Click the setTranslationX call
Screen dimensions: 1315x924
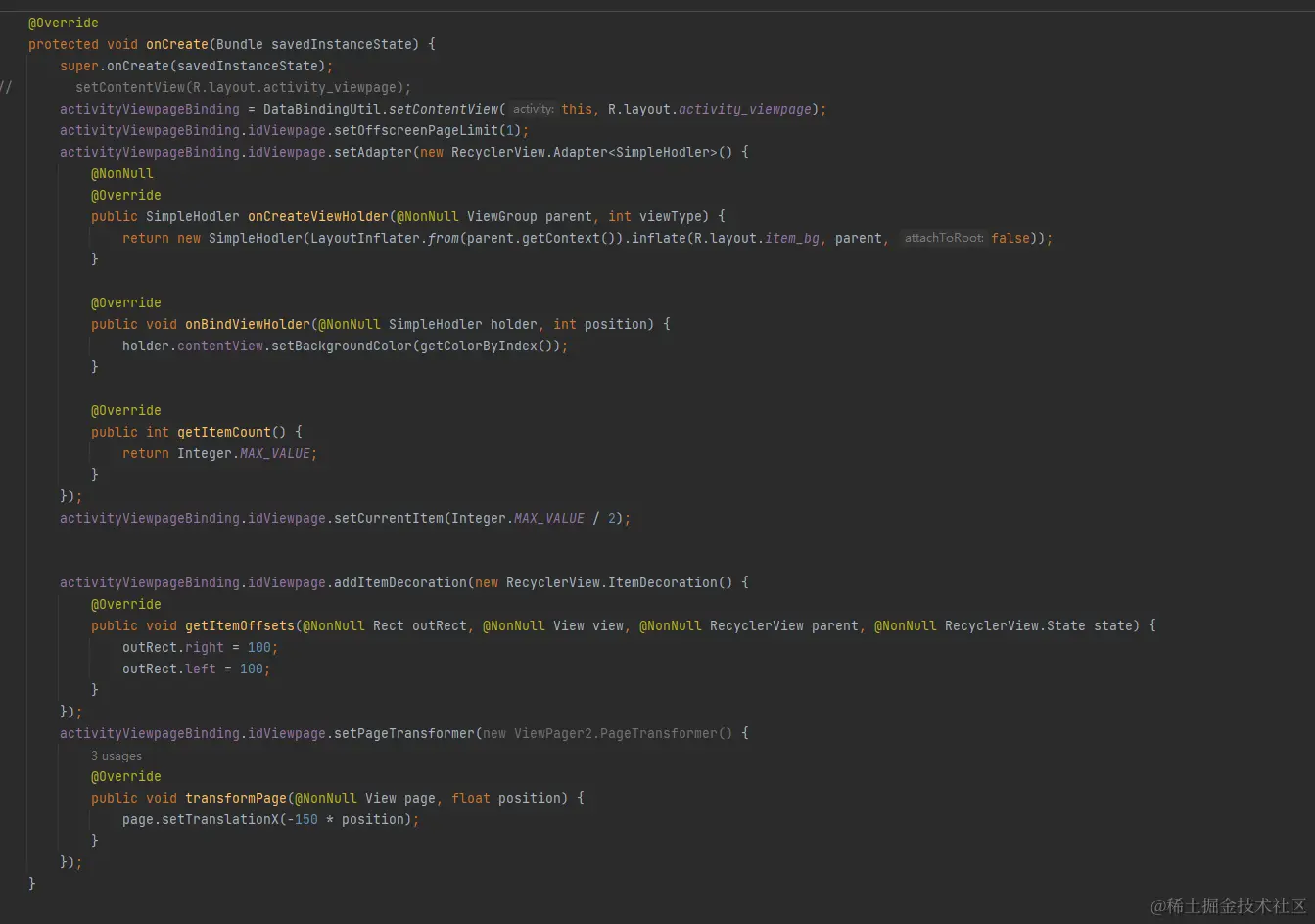[220, 819]
